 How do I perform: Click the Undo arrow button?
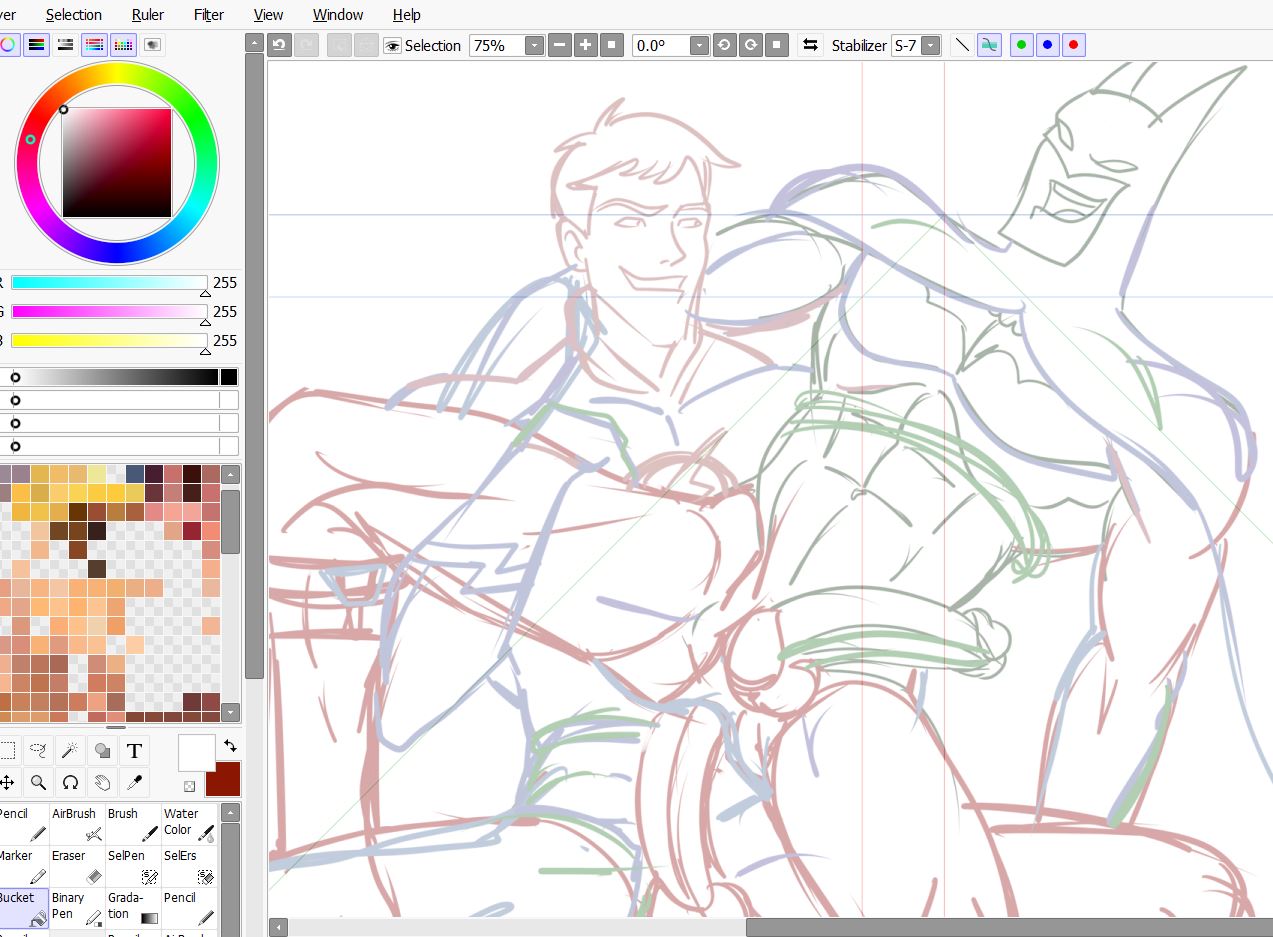coord(279,45)
